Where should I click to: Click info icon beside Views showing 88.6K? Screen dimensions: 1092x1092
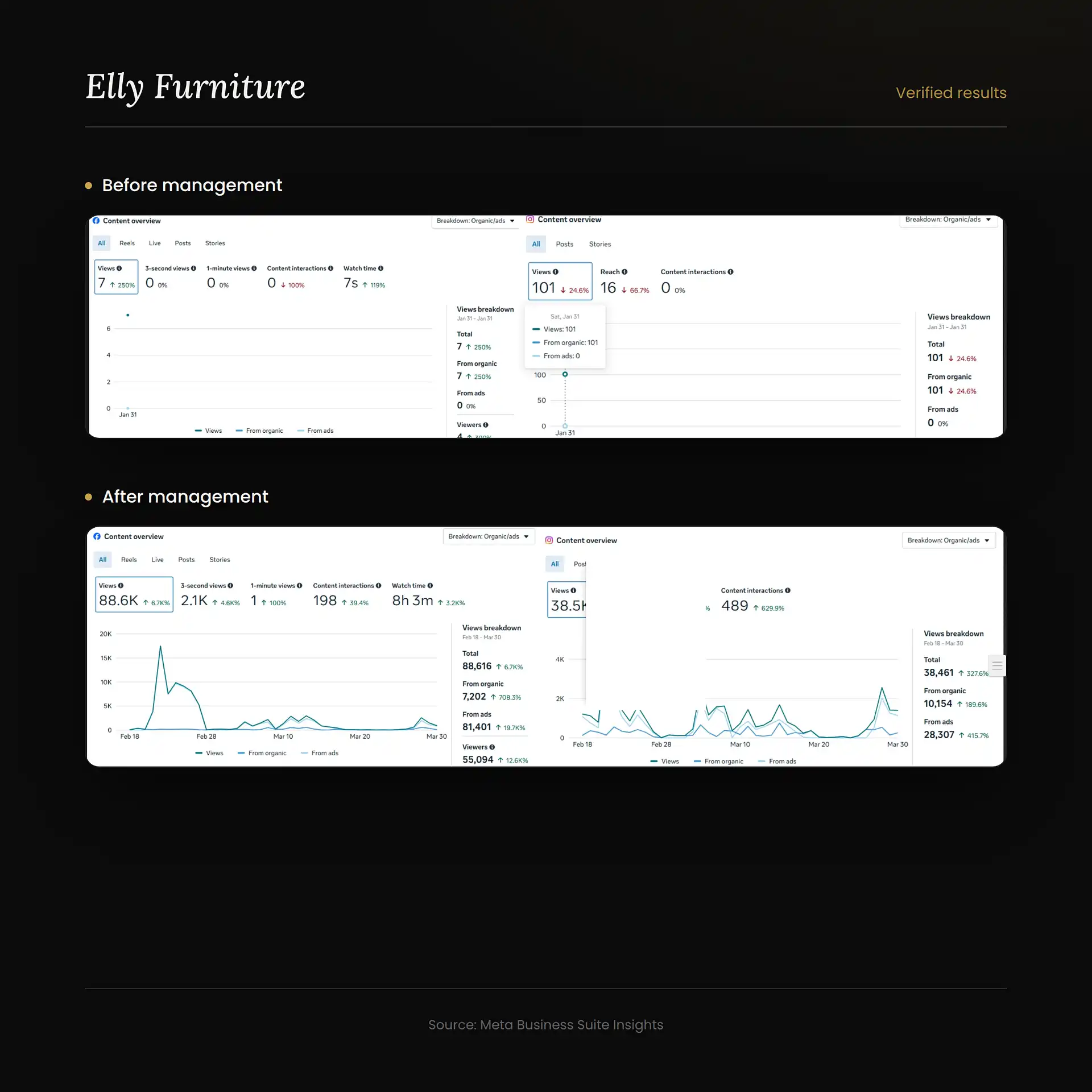click(121, 585)
